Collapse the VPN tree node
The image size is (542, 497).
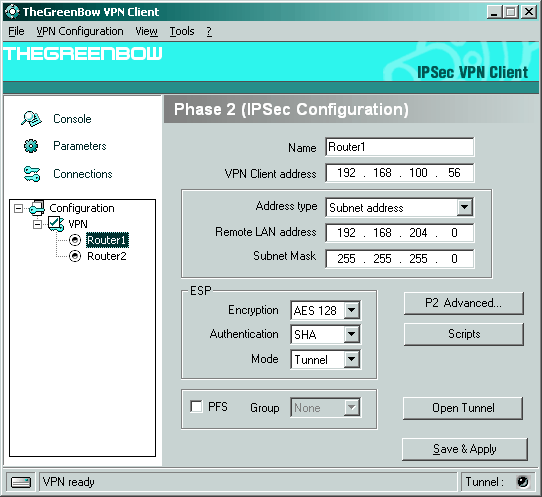(37, 225)
